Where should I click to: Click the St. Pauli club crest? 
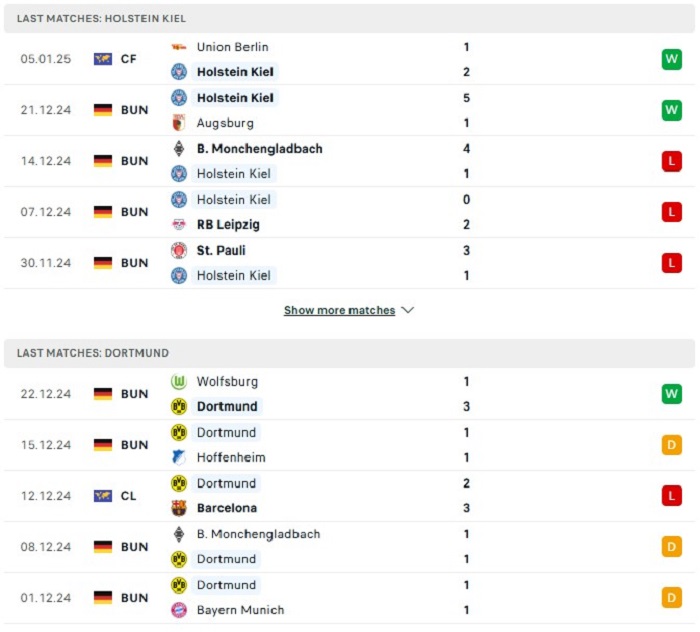(179, 250)
